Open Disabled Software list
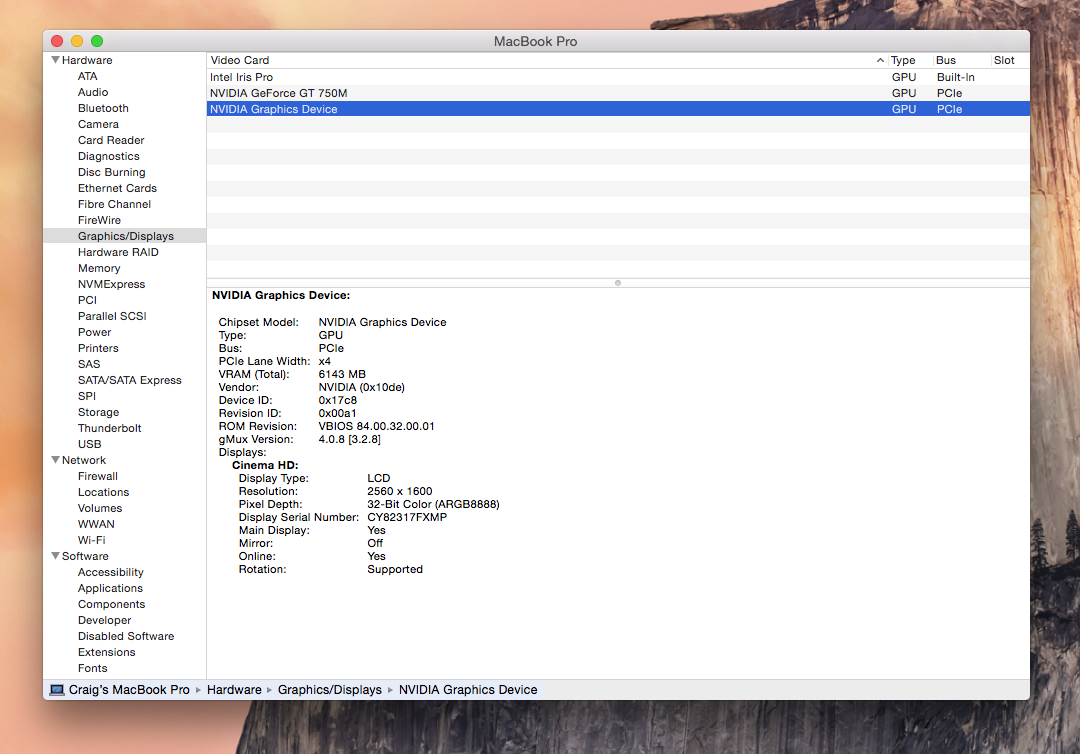 point(126,636)
